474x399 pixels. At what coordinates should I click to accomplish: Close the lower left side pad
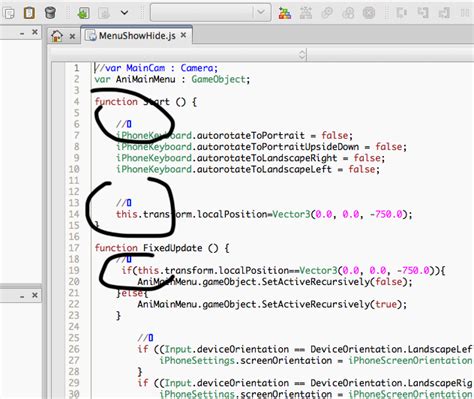(x=35, y=295)
